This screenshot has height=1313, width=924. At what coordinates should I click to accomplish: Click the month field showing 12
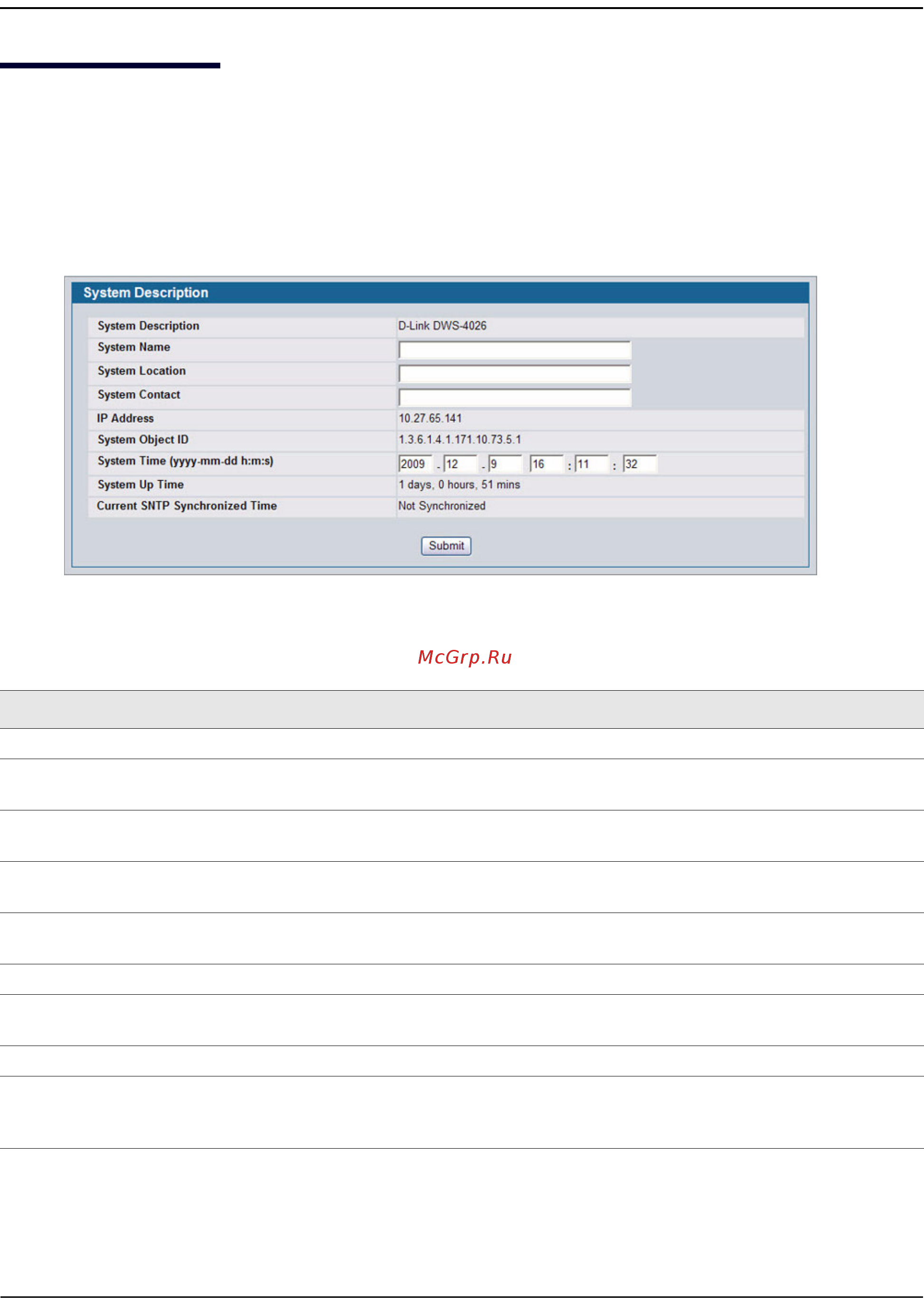(x=460, y=464)
